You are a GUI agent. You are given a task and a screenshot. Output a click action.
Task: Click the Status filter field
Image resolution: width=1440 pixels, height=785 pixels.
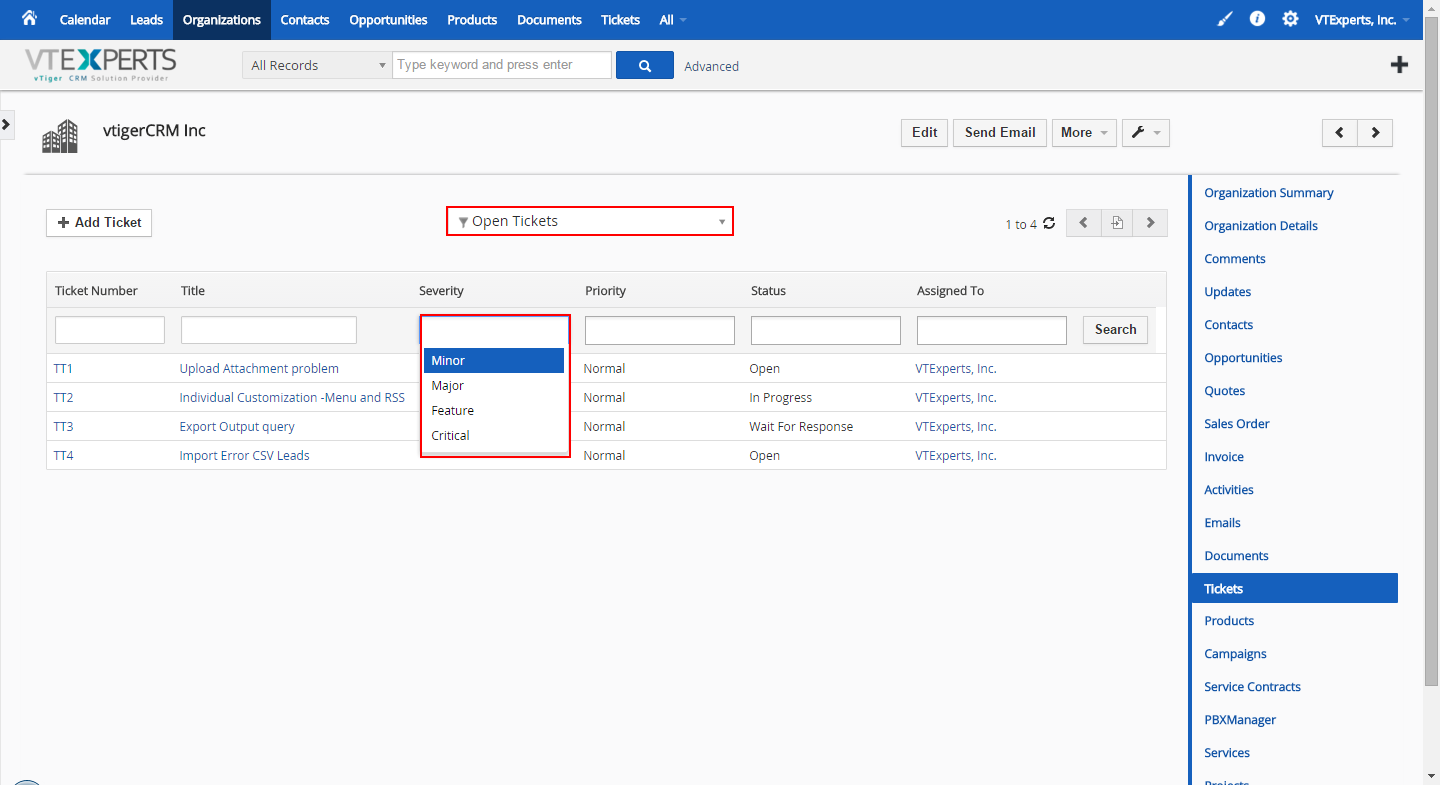[826, 330]
